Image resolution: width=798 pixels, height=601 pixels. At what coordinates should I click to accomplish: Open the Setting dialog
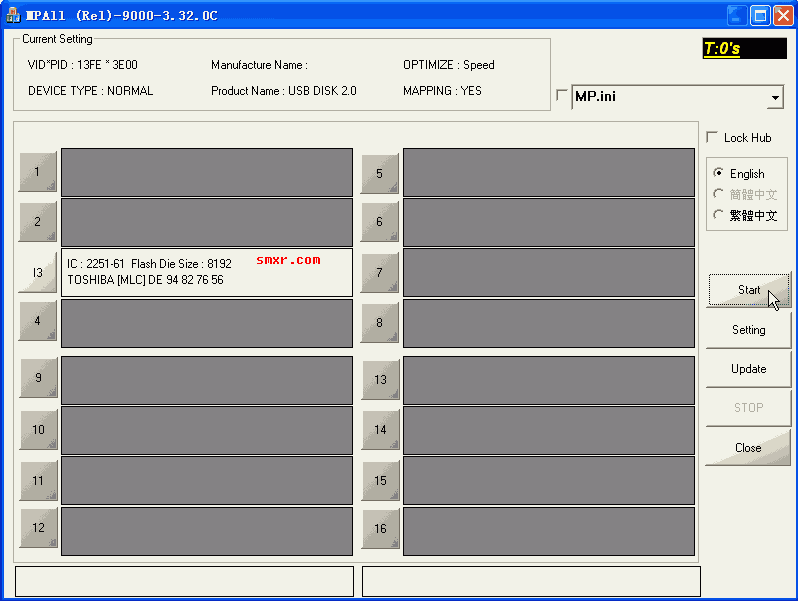click(x=748, y=330)
